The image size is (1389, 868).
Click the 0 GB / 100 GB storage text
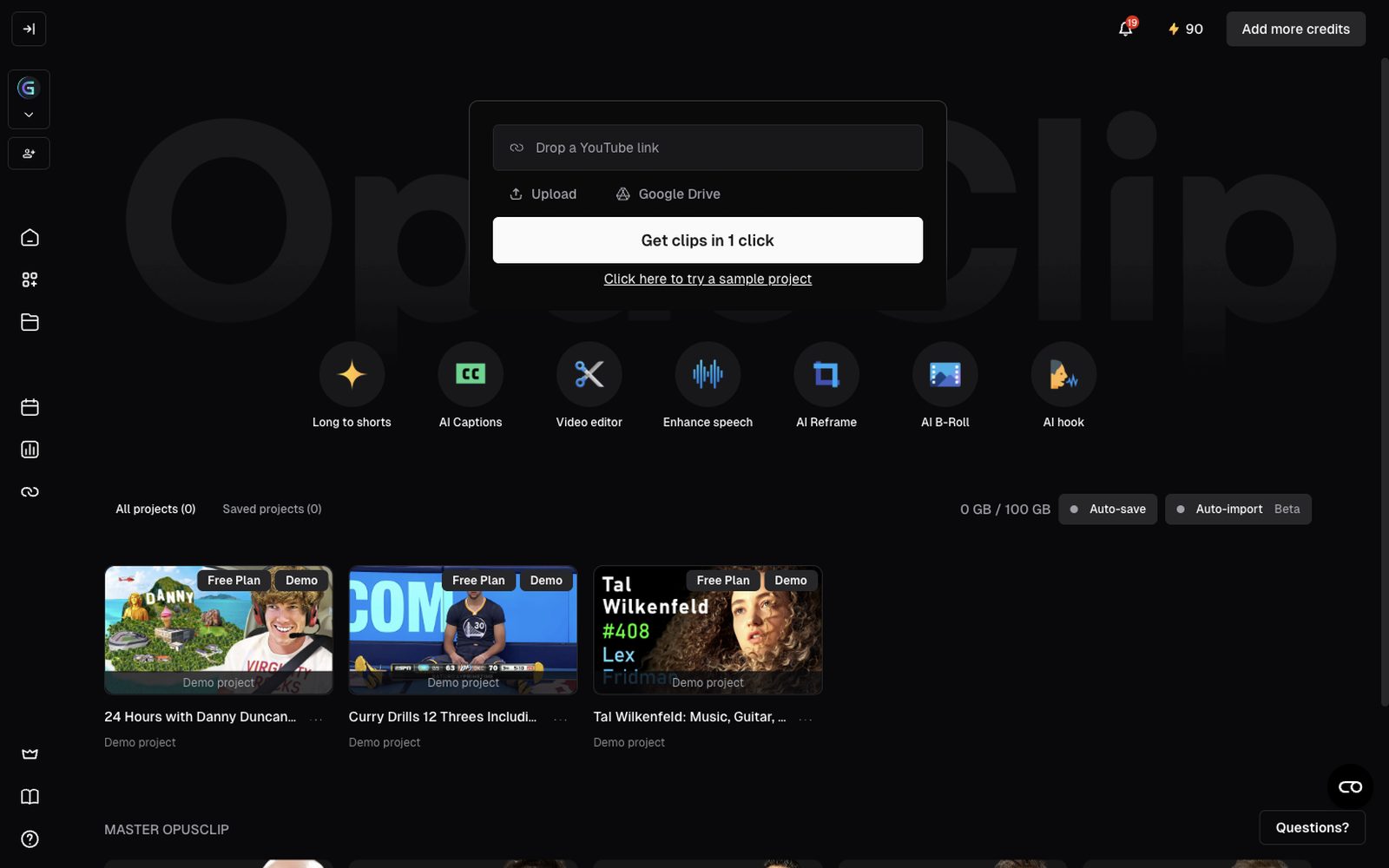click(1005, 510)
